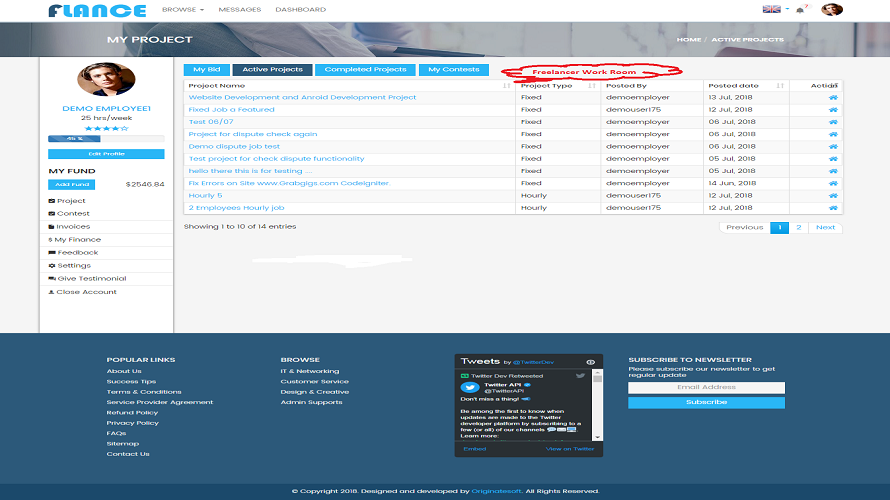Image resolution: width=890 pixels, height=500 pixels.
Task: Click View on Twitter link
Action: [x=570, y=449]
